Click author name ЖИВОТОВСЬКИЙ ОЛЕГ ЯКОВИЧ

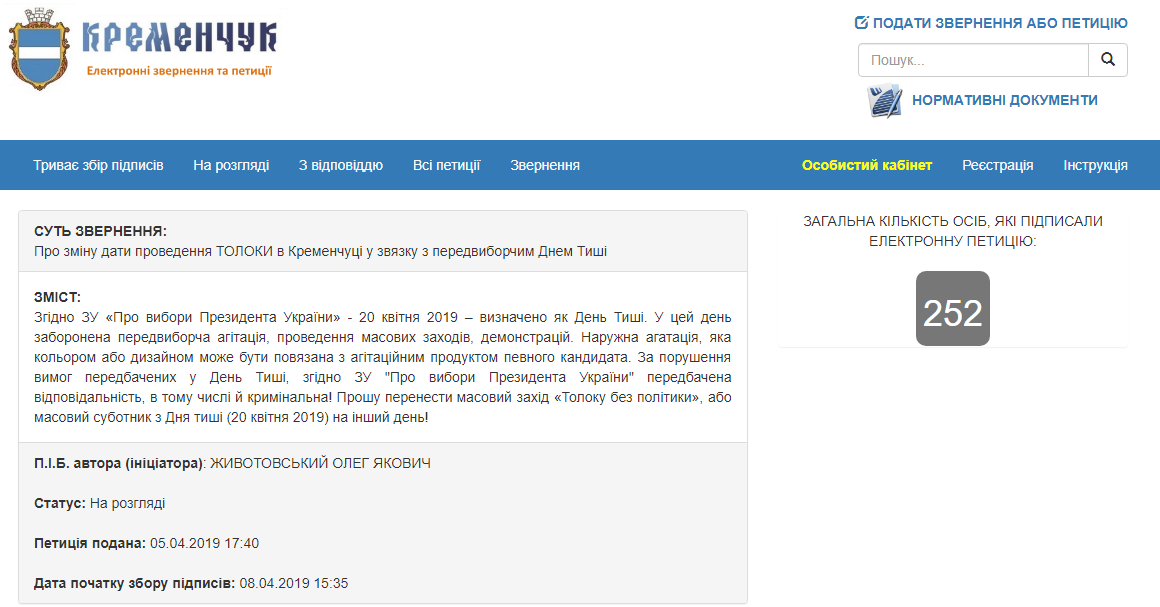[x=321, y=463]
